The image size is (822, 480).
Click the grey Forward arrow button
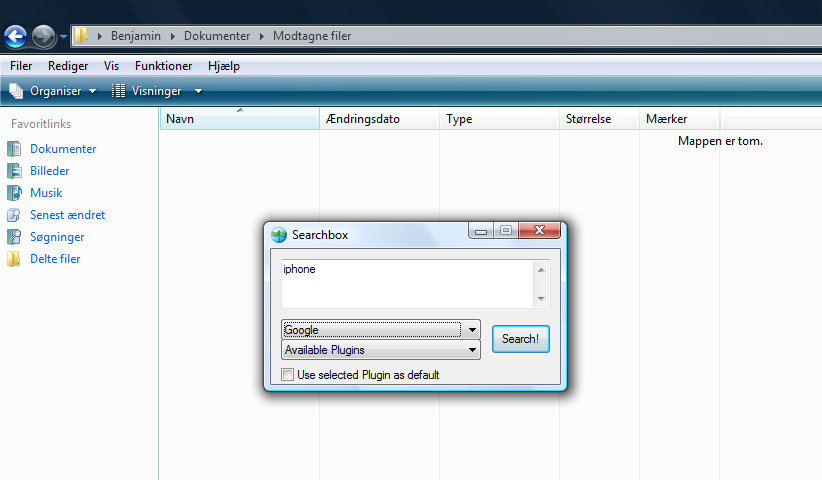point(44,37)
